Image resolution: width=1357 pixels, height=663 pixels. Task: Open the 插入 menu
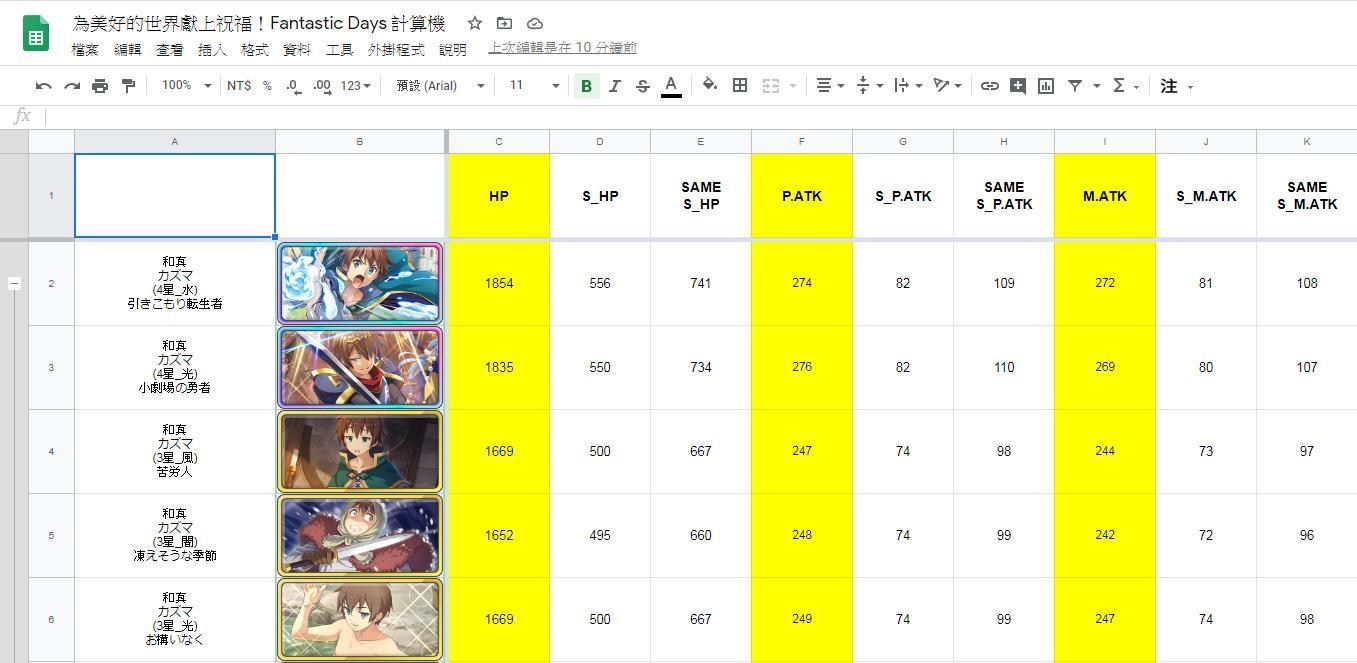click(212, 49)
